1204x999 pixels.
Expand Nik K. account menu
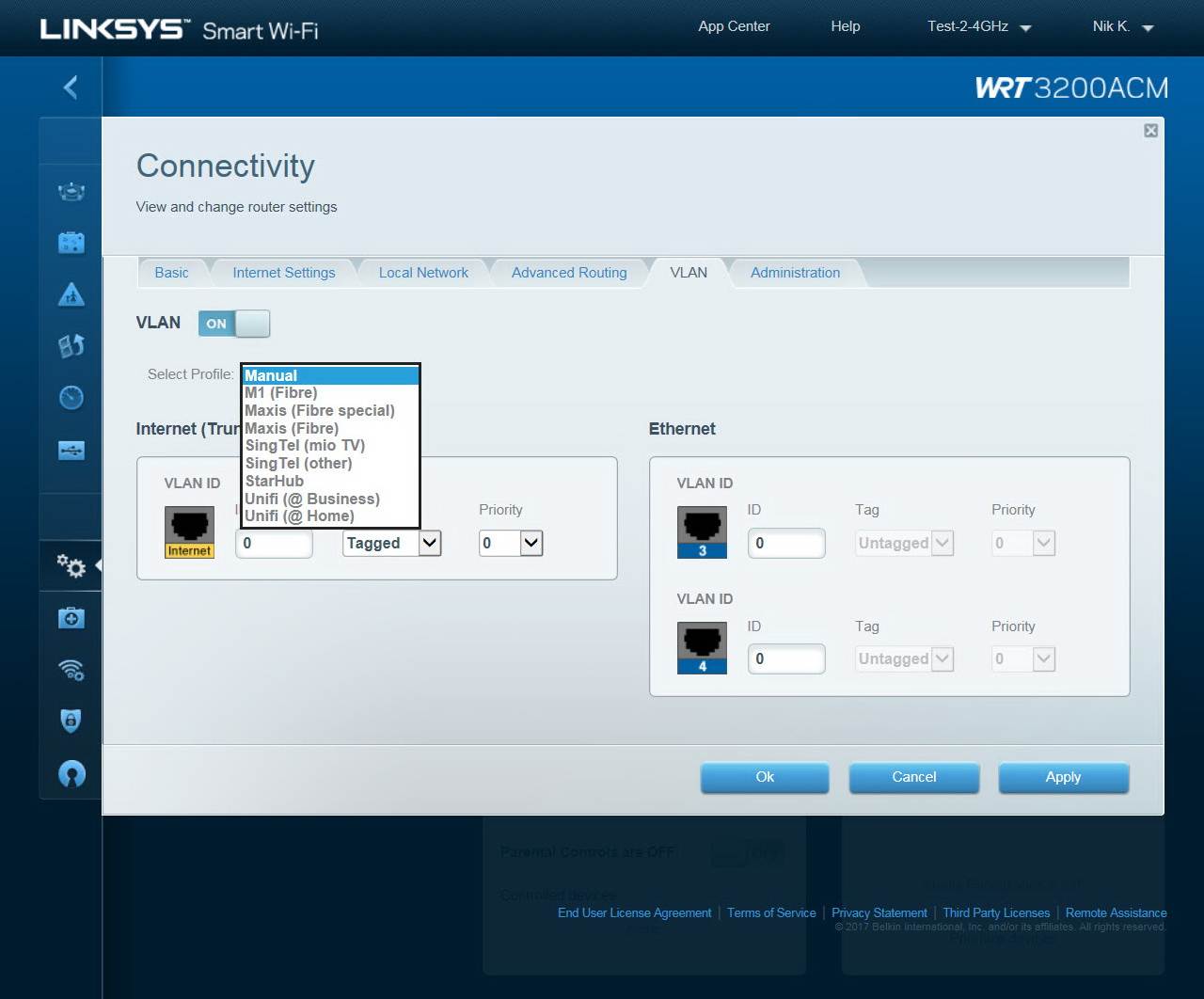pos(1123,26)
